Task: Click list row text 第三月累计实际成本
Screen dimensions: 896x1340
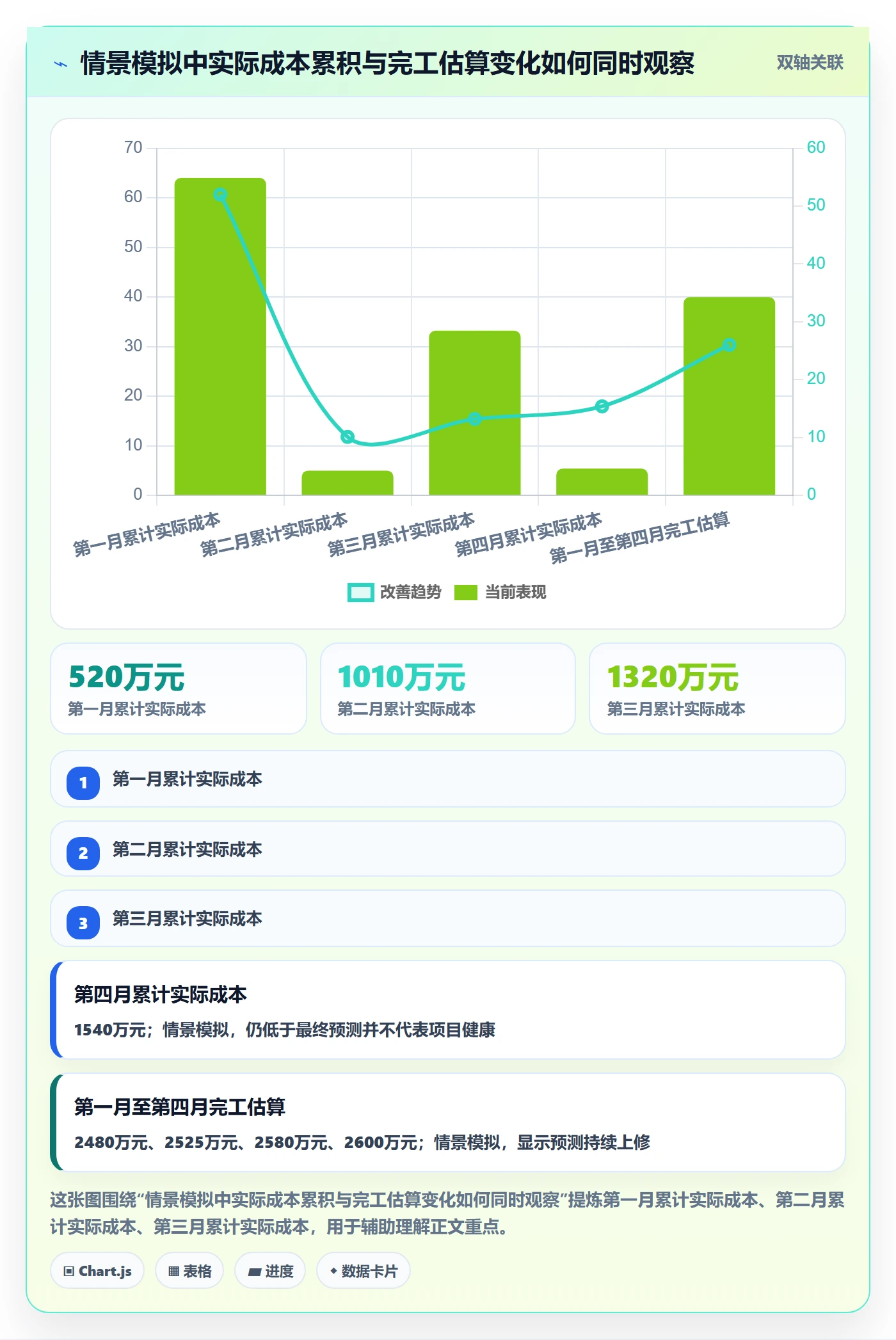Action: 188,919
